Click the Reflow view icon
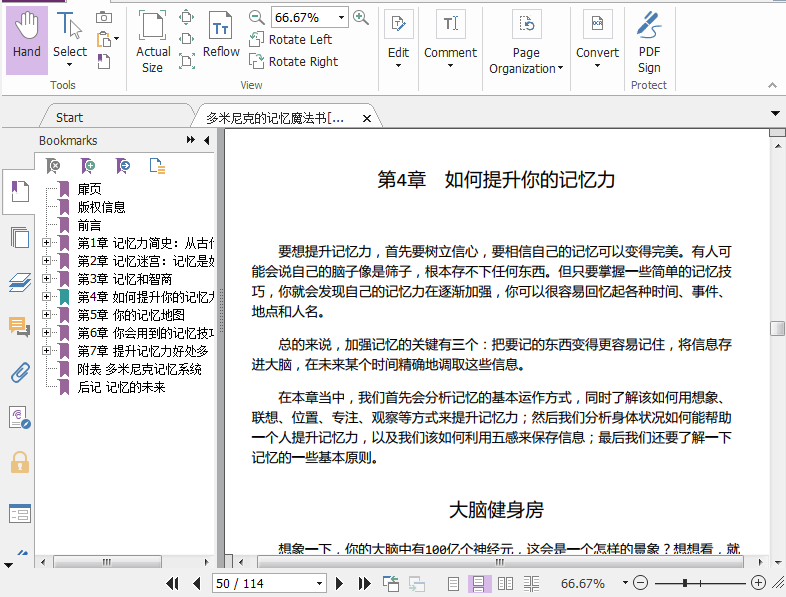The height and width of the screenshot is (597, 786). point(221,38)
